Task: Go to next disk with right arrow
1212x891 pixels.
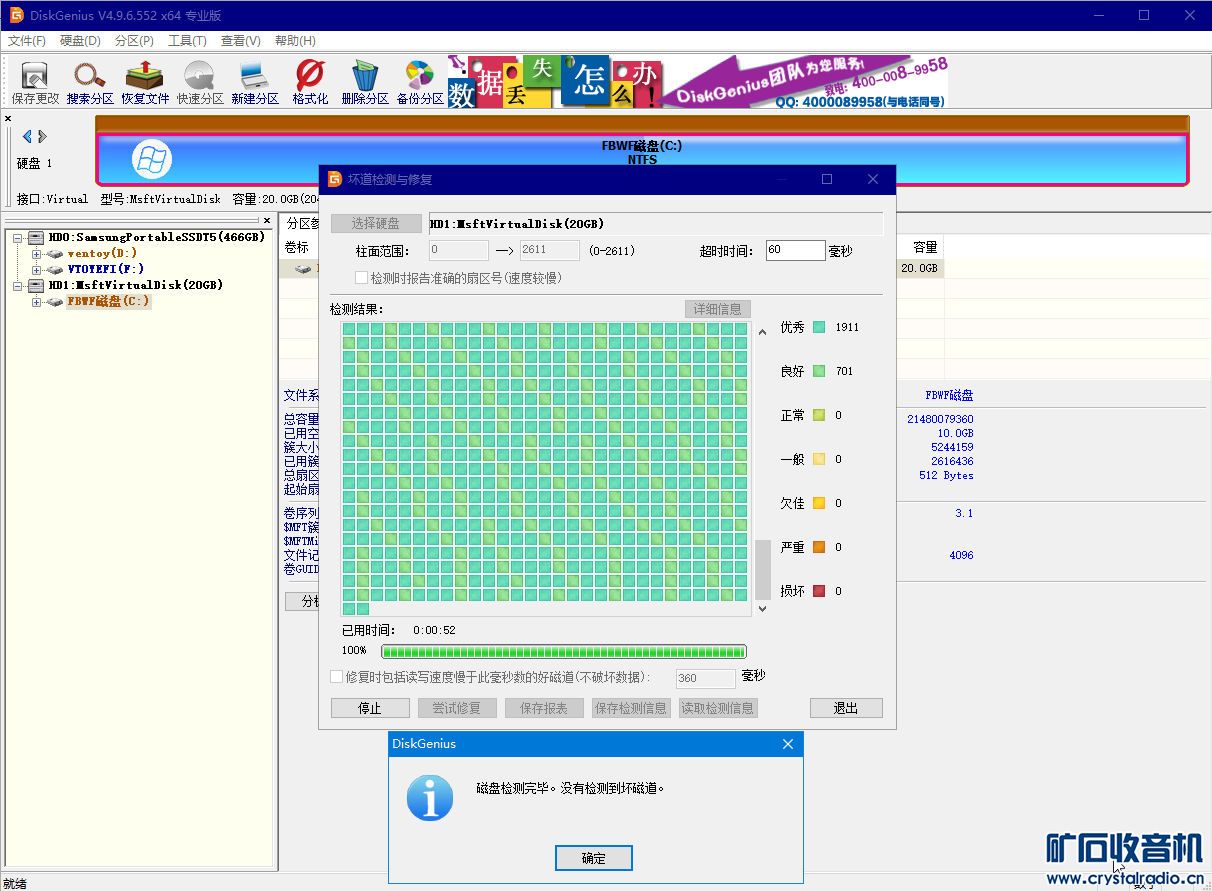Action: (42, 137)
